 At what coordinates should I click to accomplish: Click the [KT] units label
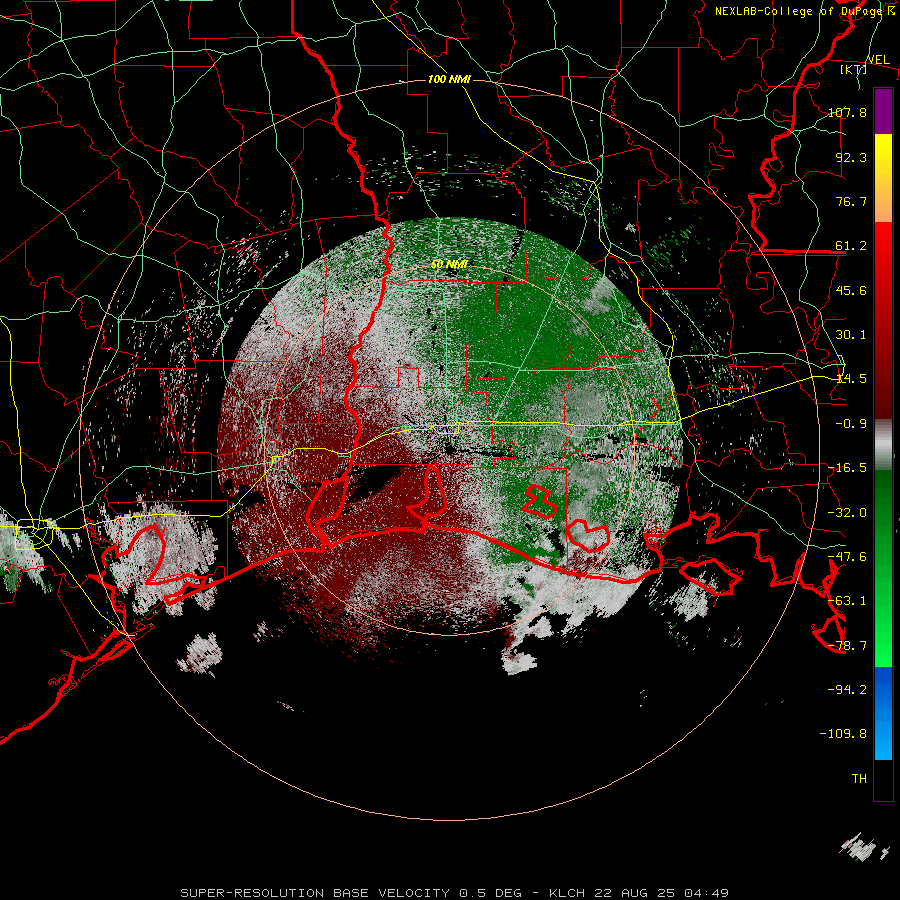[854, 69]
